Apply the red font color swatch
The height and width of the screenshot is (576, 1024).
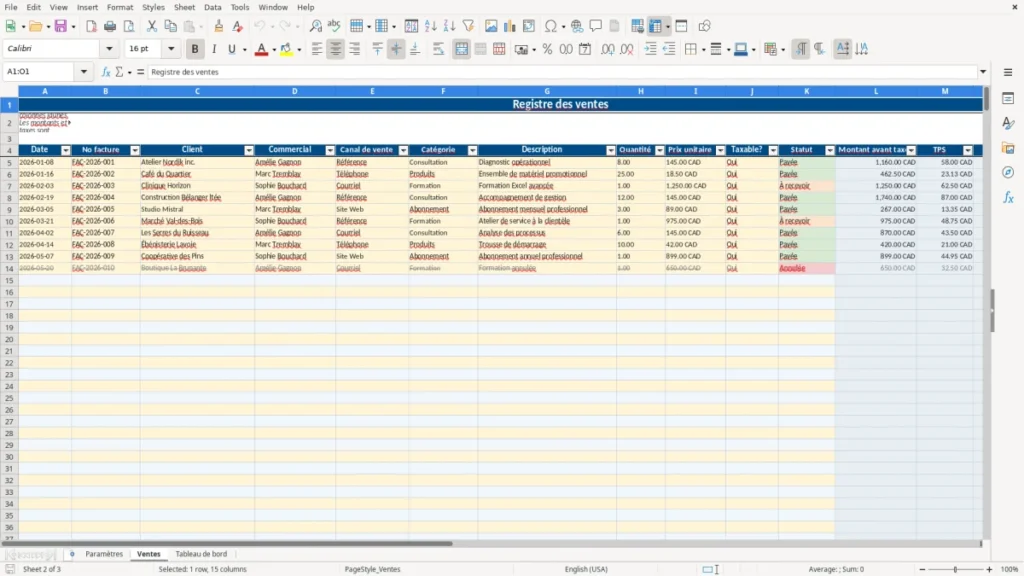coord(261,49)
